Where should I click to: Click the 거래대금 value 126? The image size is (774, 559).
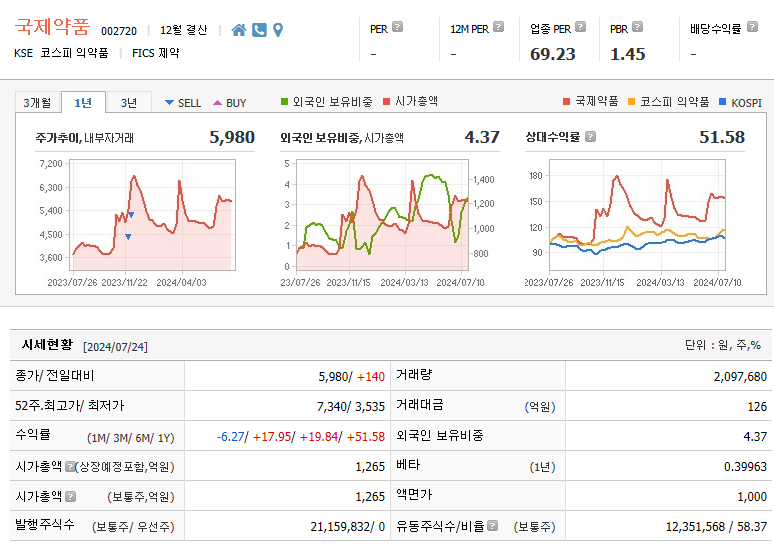coord(757,407)
